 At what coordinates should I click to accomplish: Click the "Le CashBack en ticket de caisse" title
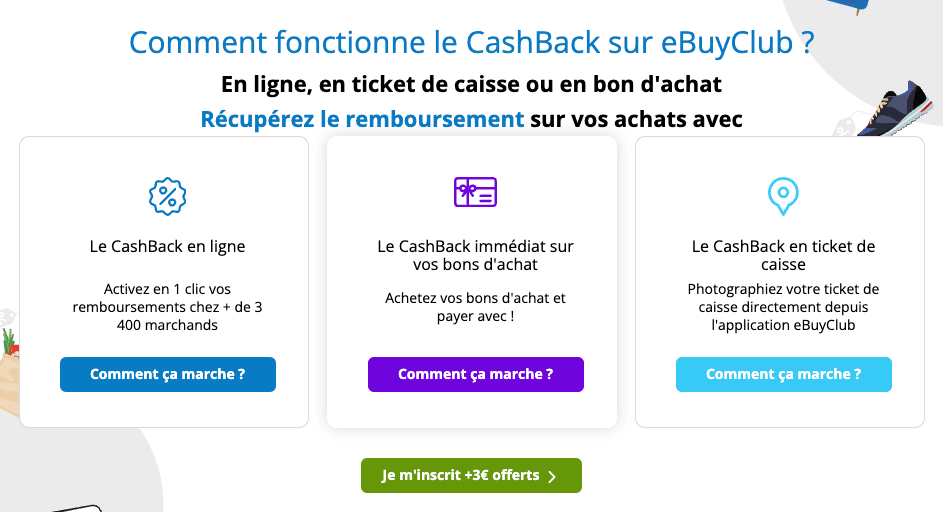pos(783,255)
